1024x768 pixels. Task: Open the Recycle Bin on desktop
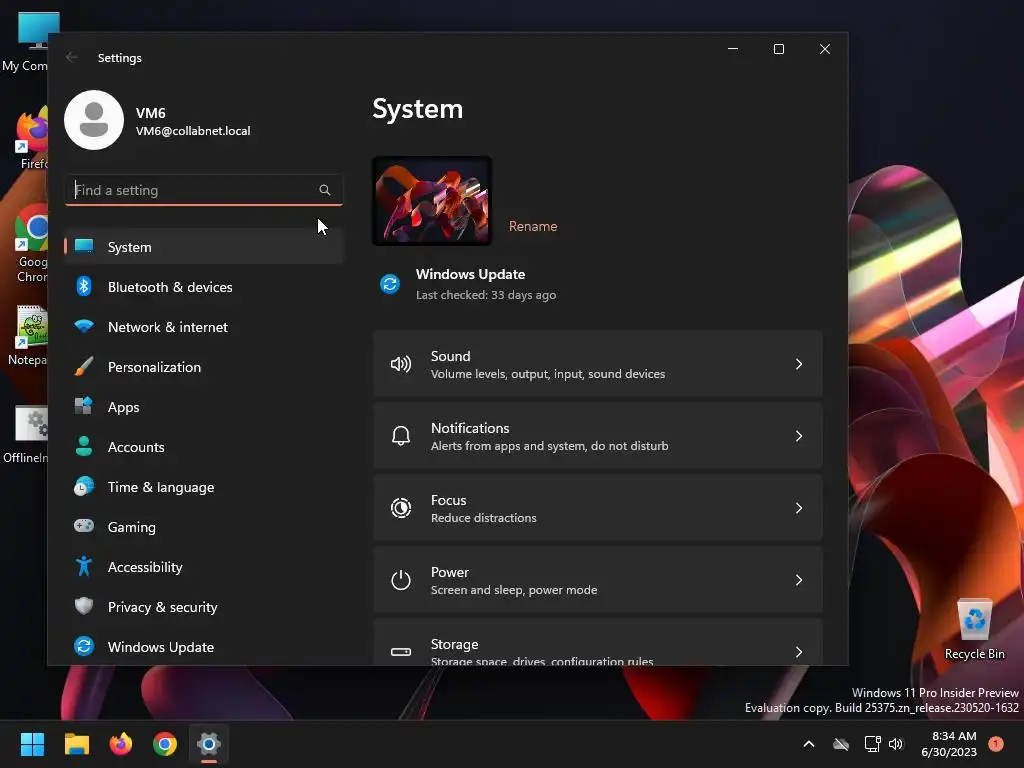pyautogui.click(x=974, y=629)
